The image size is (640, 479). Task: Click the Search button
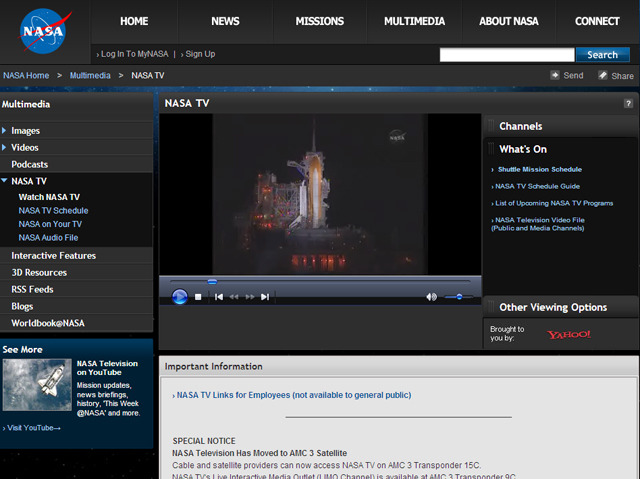(602, 55)
